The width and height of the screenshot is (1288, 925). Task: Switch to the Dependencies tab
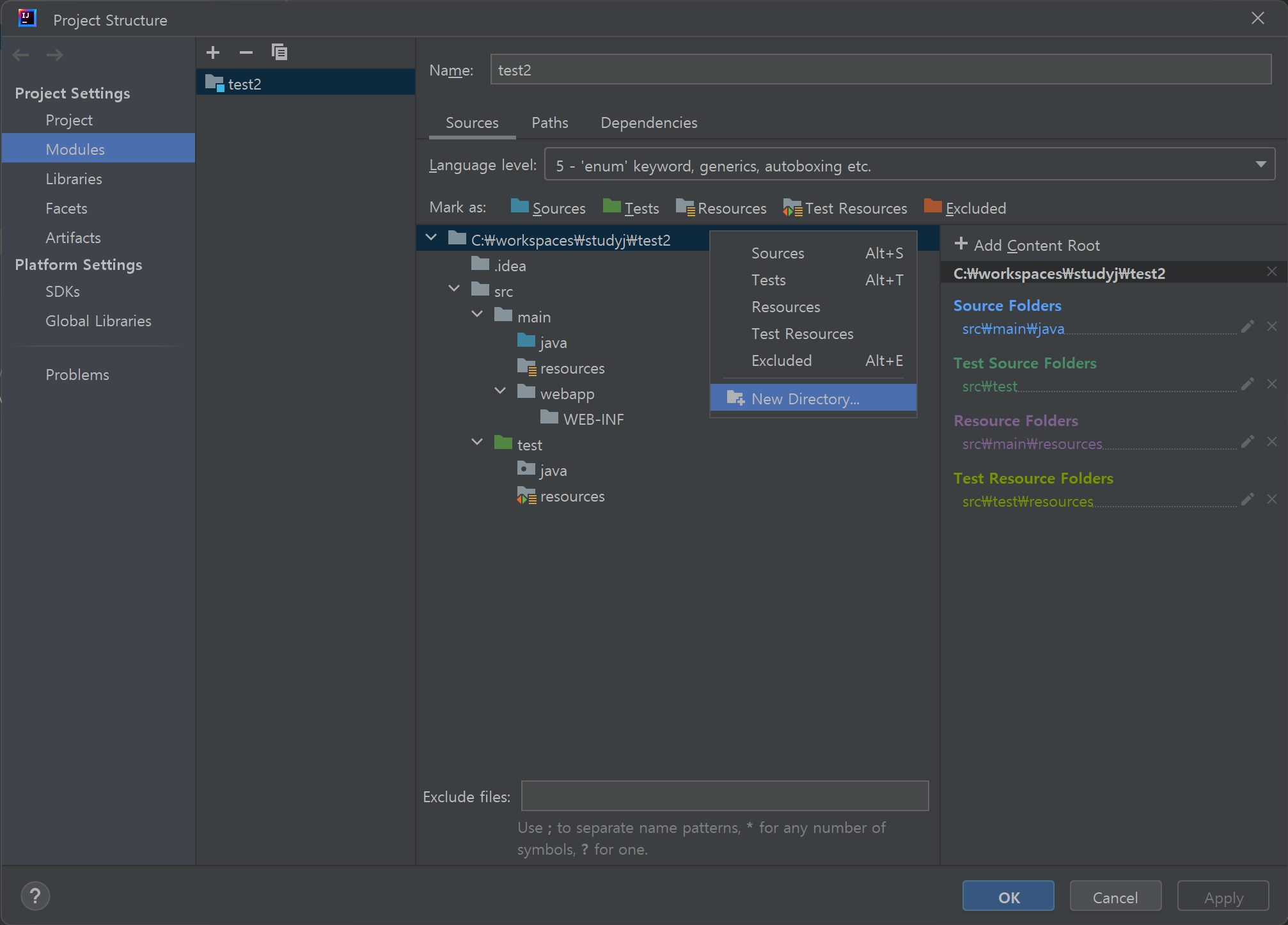pos(648,122)
